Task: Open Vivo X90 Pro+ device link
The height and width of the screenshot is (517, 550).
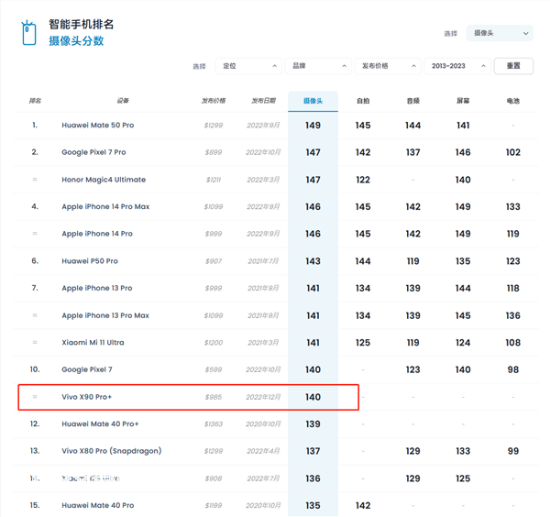Action: click(x=87, y=397)
